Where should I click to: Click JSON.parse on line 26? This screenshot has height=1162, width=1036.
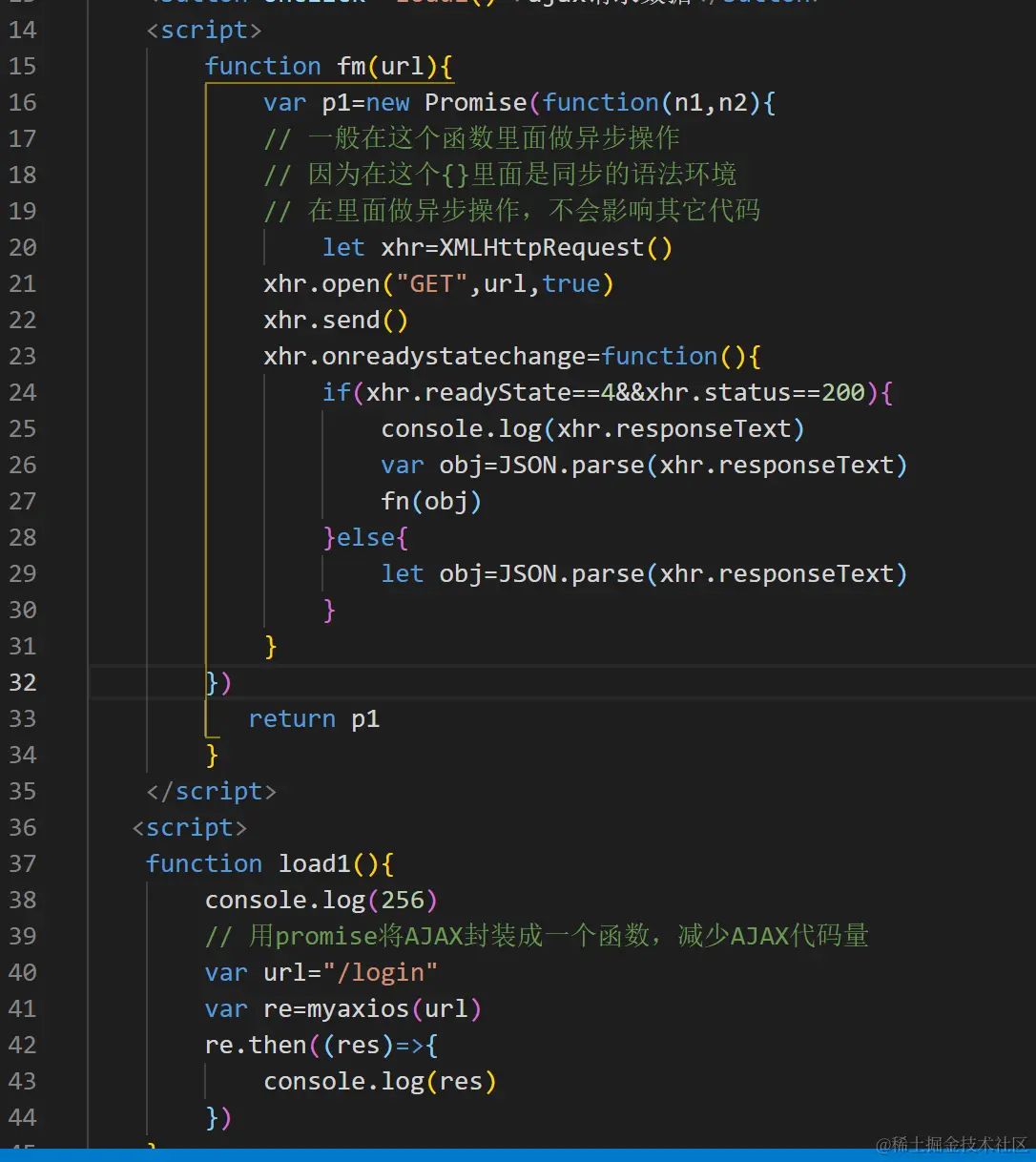571,465
